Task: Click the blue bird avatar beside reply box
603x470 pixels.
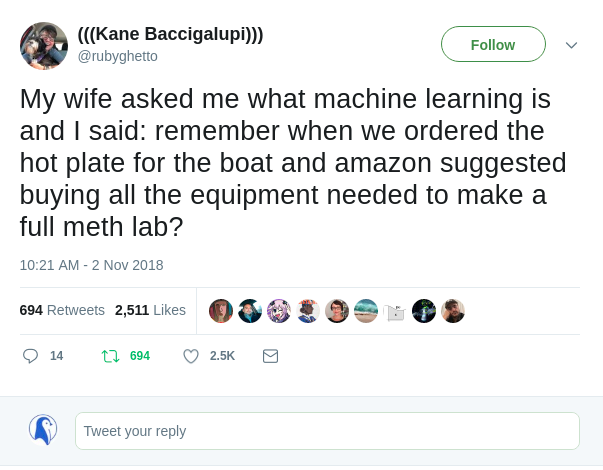Action: pyautogui.click(x=43, y=430)
